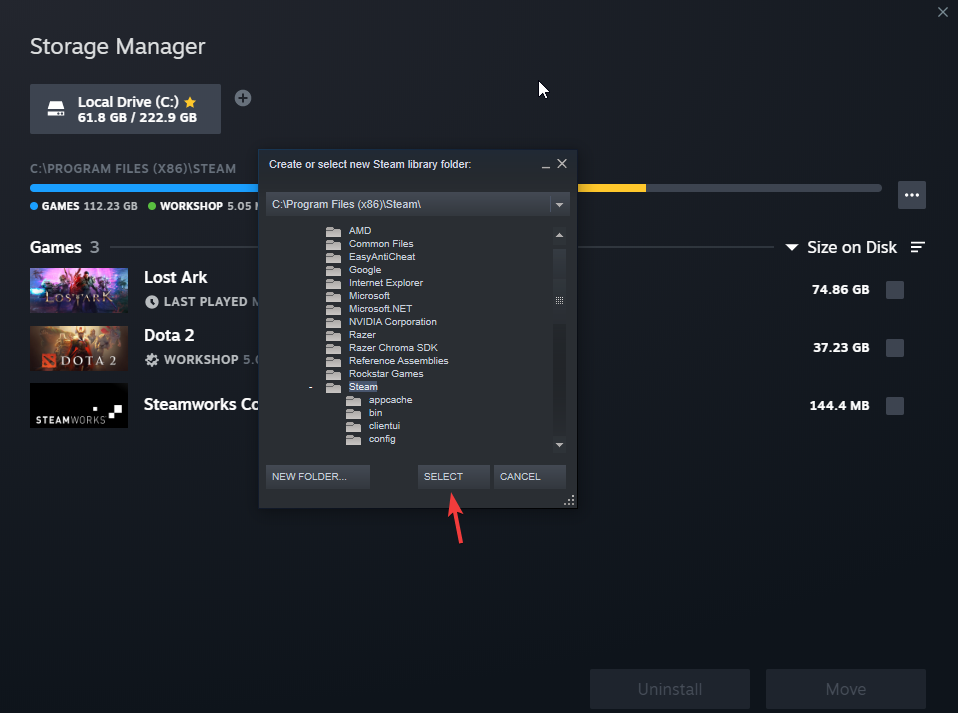958x713 pixels.
Task: Click the sort order icon beside Size on Disk
Action: tap(918, 247)
